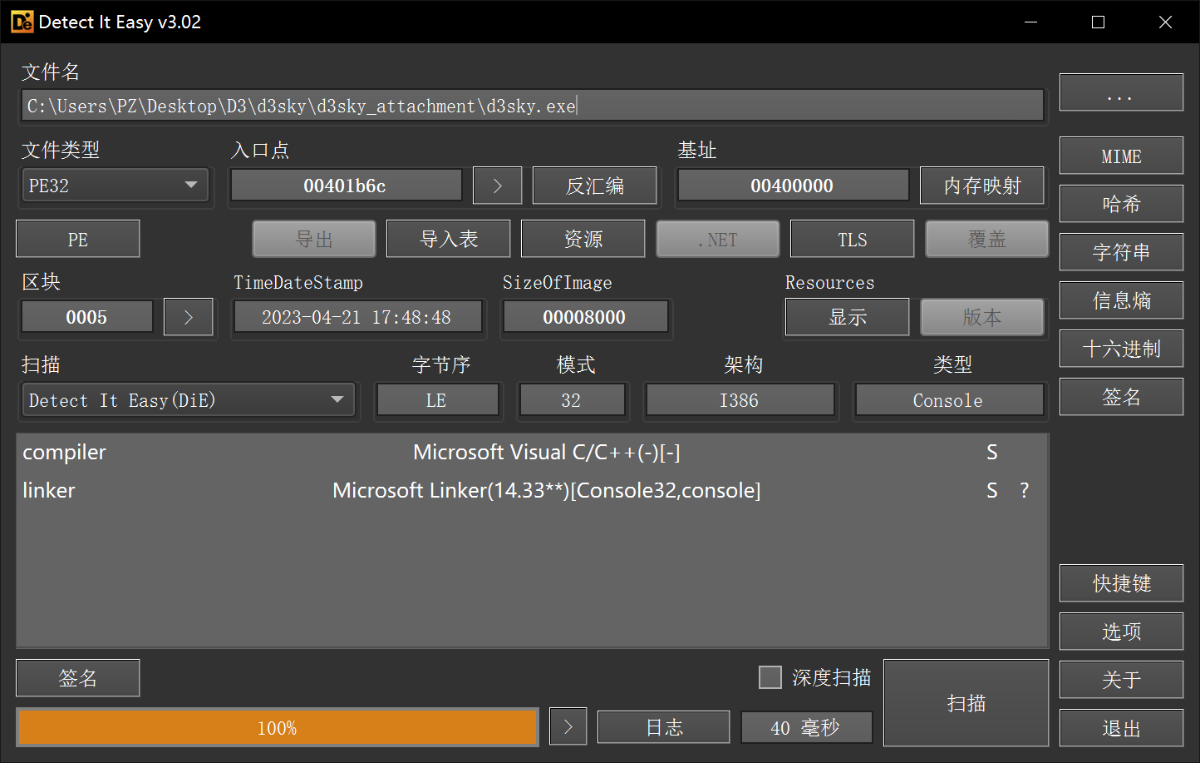The width and height of the screenshot is (1200, 763).
Task: Click the LE endianness field
Action: (437, 400)
